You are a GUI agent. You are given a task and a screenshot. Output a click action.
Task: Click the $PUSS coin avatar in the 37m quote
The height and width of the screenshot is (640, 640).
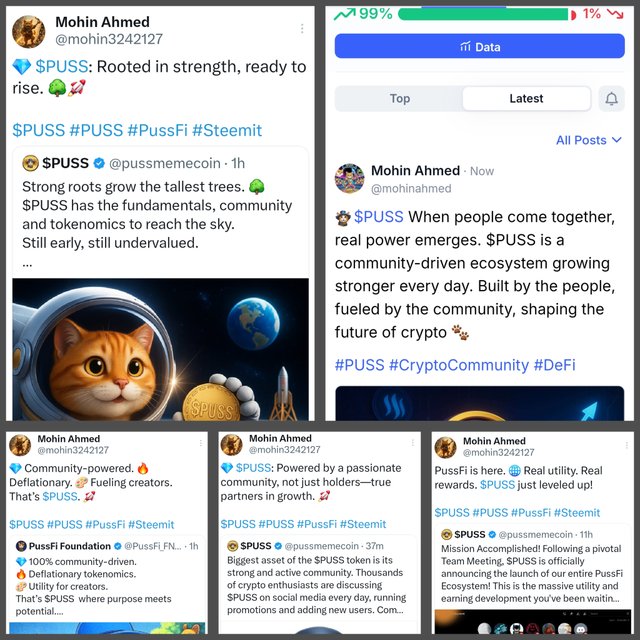pyautogui.click(x=233, y=546)
